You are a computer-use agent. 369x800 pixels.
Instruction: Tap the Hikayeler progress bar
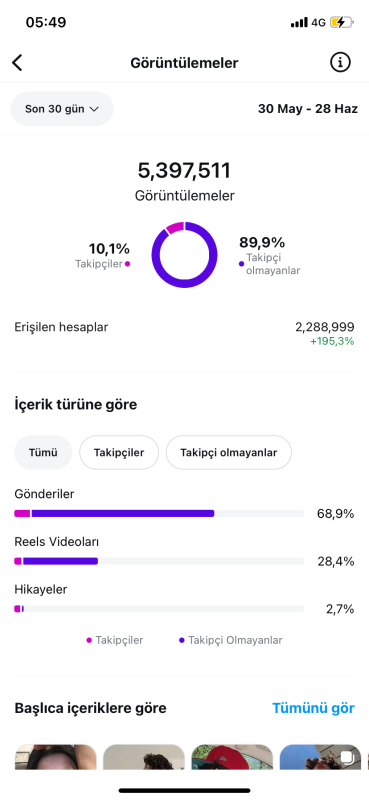point(159,609)
